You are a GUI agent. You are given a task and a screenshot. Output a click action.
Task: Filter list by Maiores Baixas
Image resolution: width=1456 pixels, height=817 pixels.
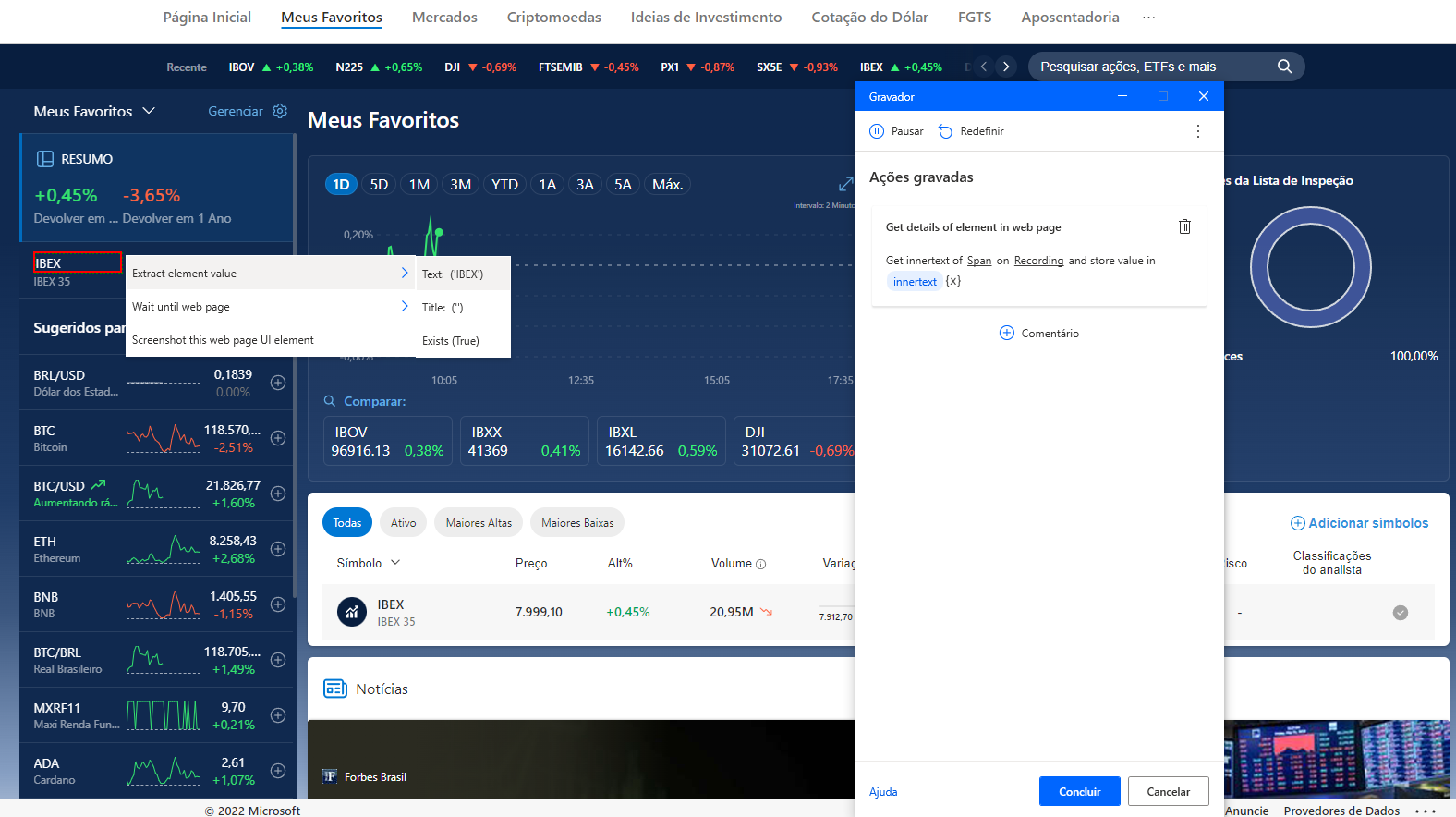(x=577, y=522)
